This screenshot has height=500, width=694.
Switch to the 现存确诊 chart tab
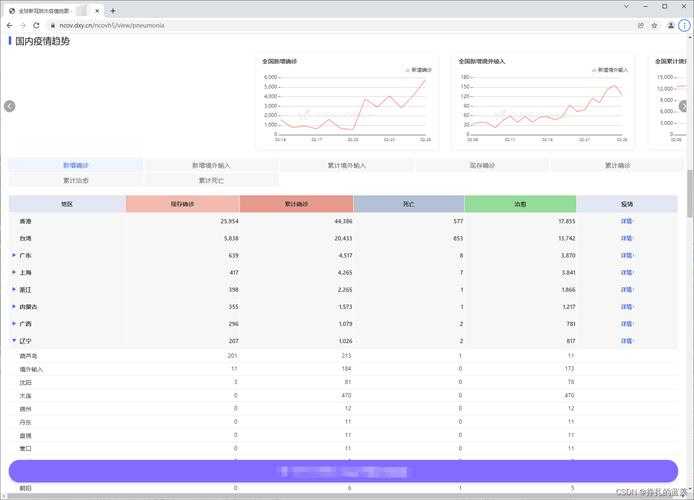(482, 165)
